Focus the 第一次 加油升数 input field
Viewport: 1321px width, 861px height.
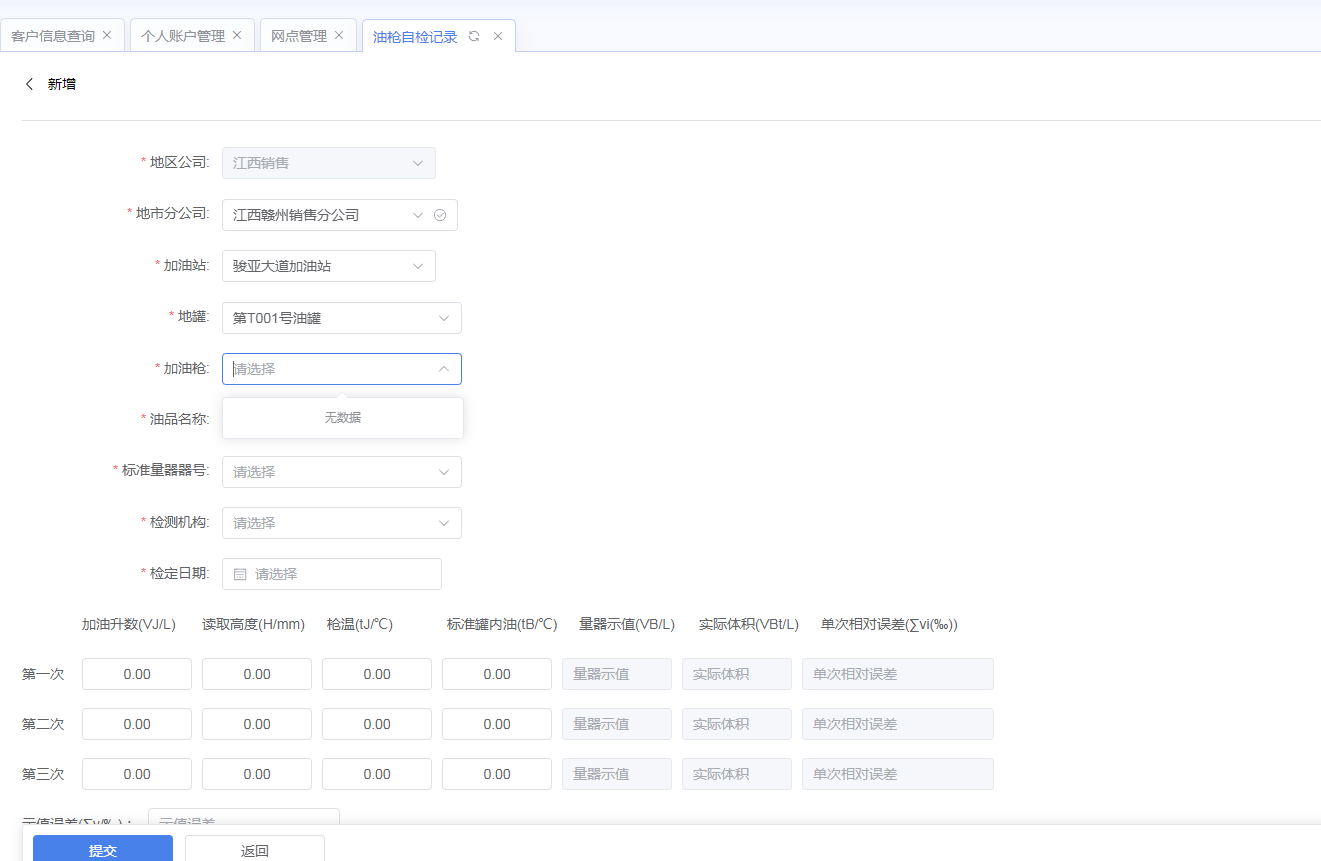[137, 674]
